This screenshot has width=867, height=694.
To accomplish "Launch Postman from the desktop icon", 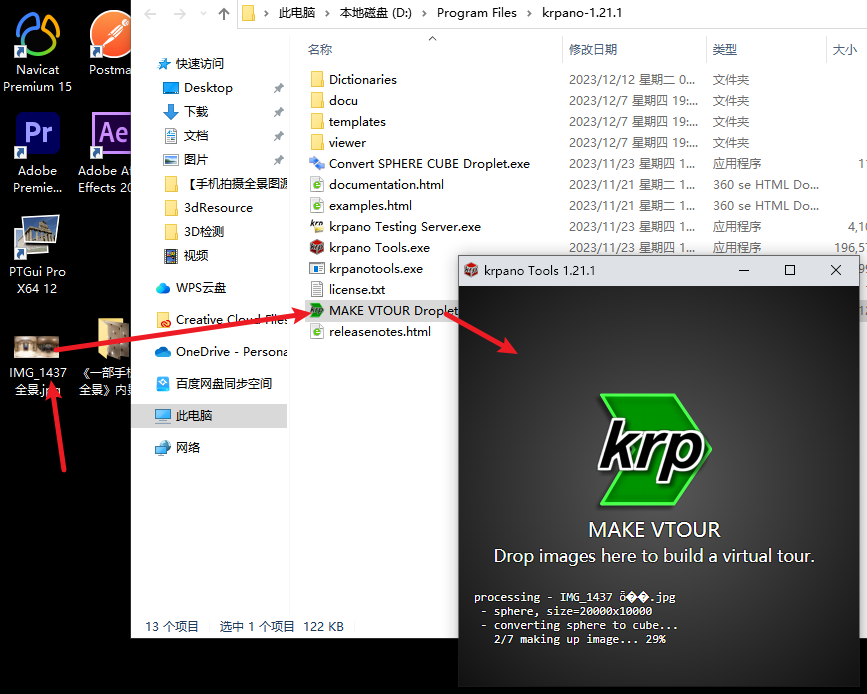I will pos(111,34).
